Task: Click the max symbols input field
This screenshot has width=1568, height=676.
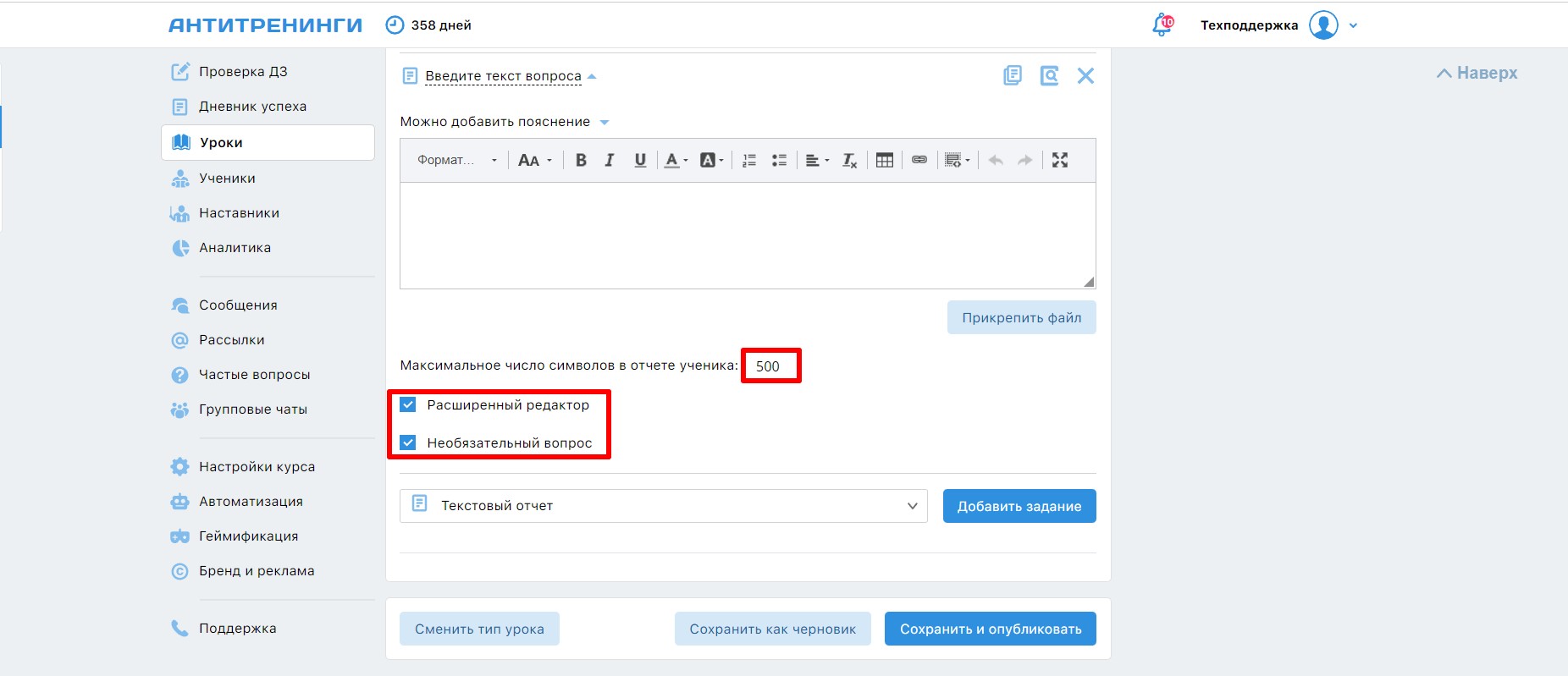Action: pyautogui.click(x=770, y=366)
